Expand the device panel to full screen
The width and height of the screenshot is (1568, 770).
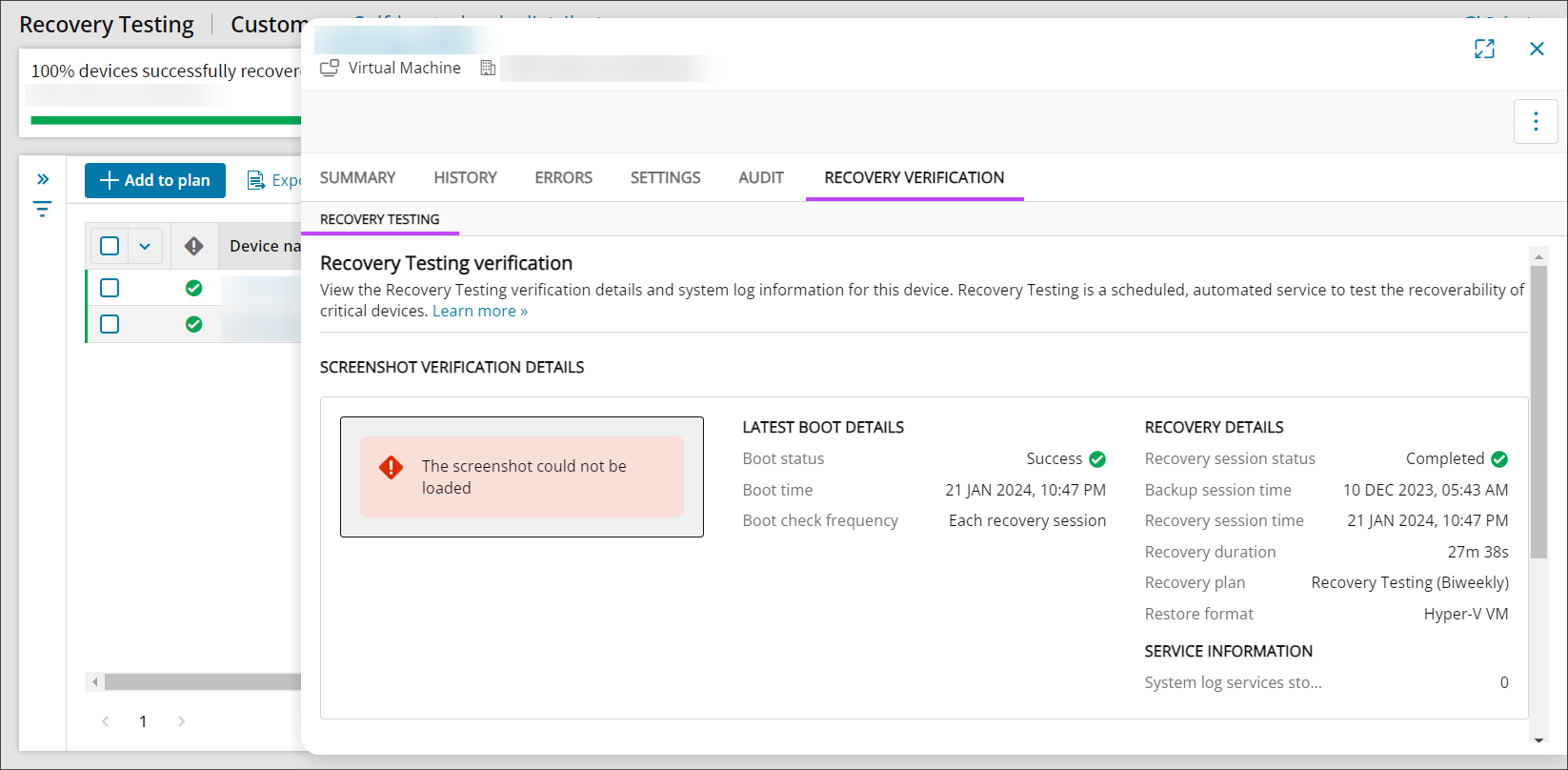(x=1484, y=49)
